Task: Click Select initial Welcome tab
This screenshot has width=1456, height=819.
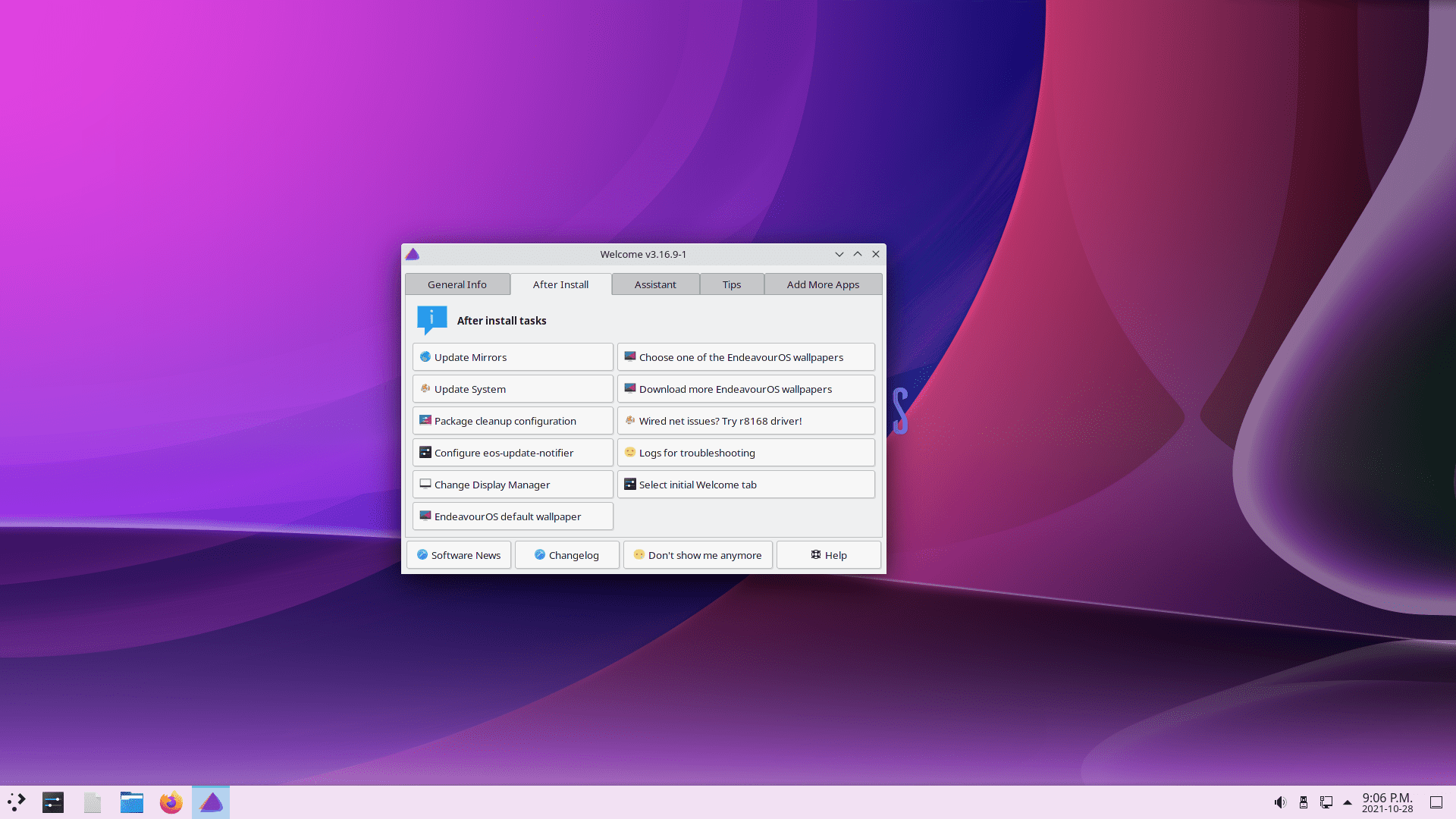Action: 746,485
